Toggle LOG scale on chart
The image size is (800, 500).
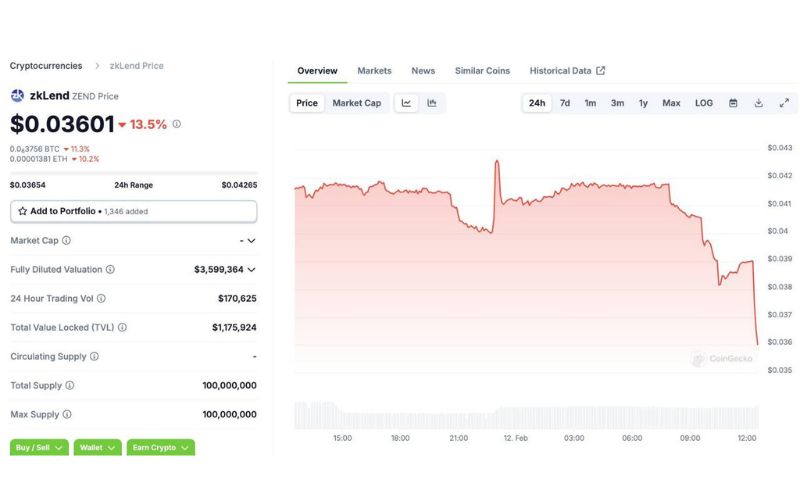click(704, 103)
